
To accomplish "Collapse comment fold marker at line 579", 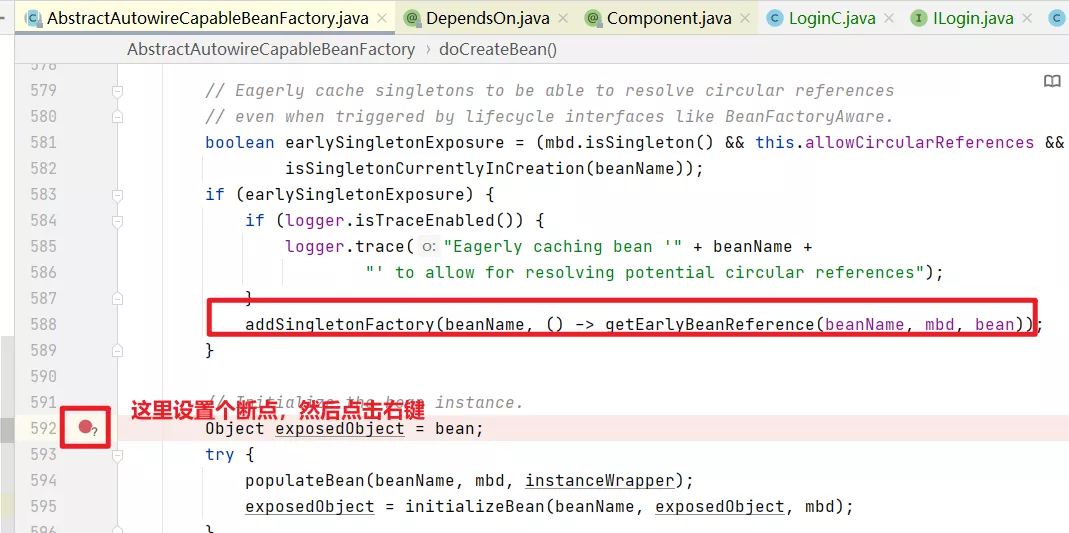I will pyautogui.click(x=117, y=91).
